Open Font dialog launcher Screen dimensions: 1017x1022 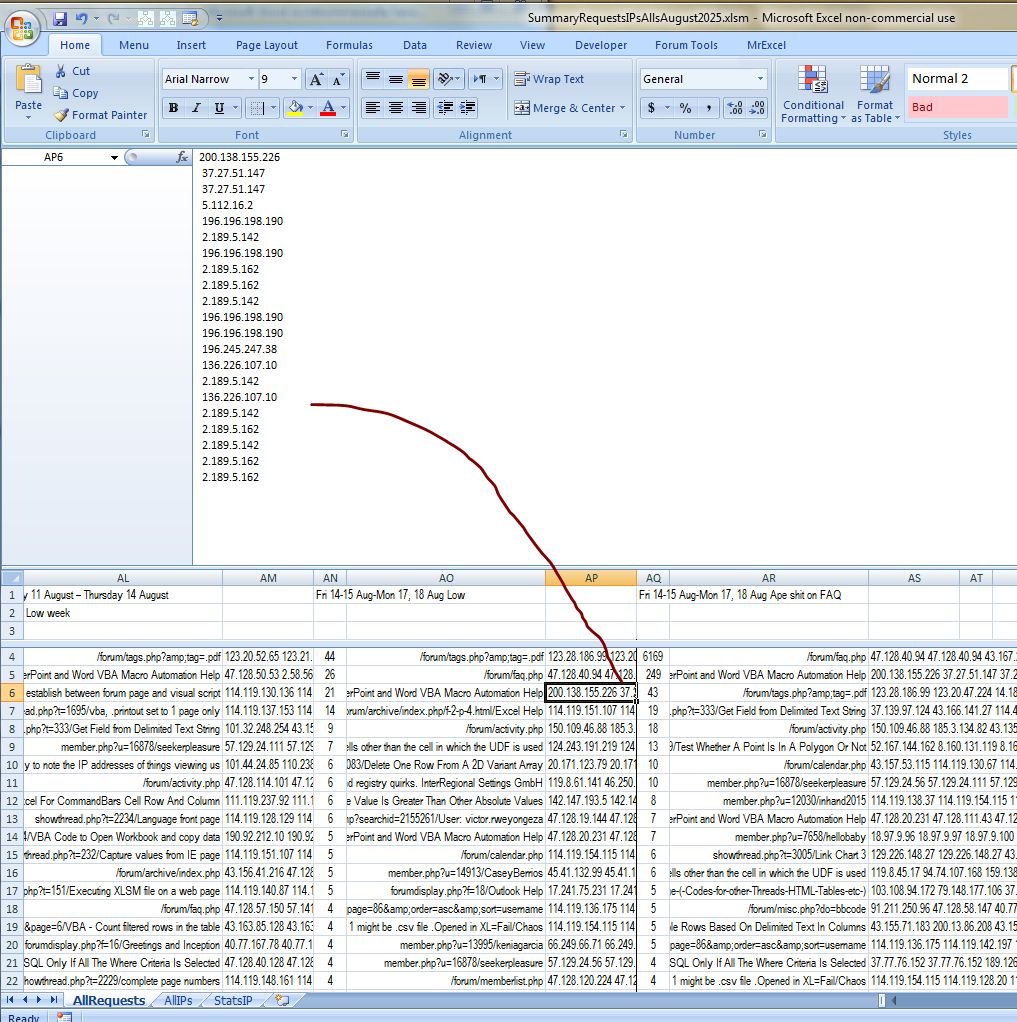(344, 134)
